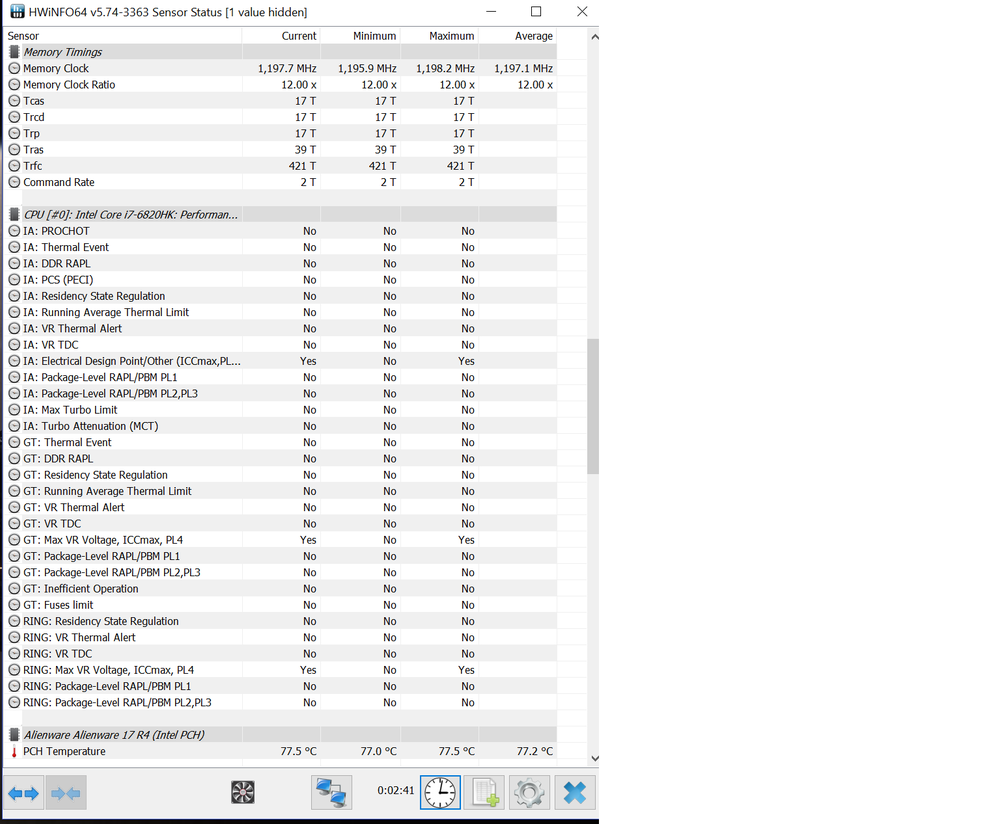Open sensor settings gear icon
The image size is (1000, 824).
529,793
